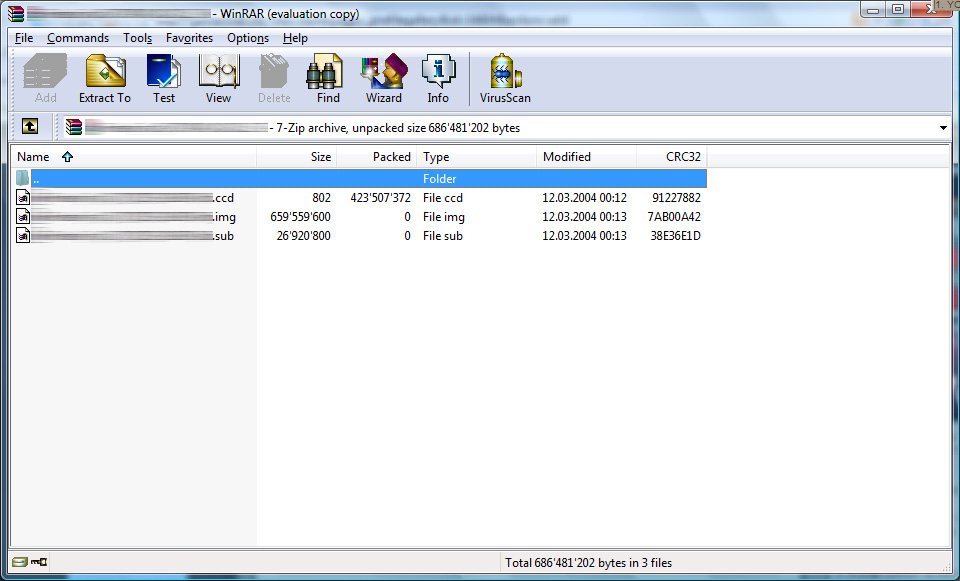This screenshot has height=581, width=960.
Task: Show archive Info
Action: pyautogui.click(x=438, y=78)
